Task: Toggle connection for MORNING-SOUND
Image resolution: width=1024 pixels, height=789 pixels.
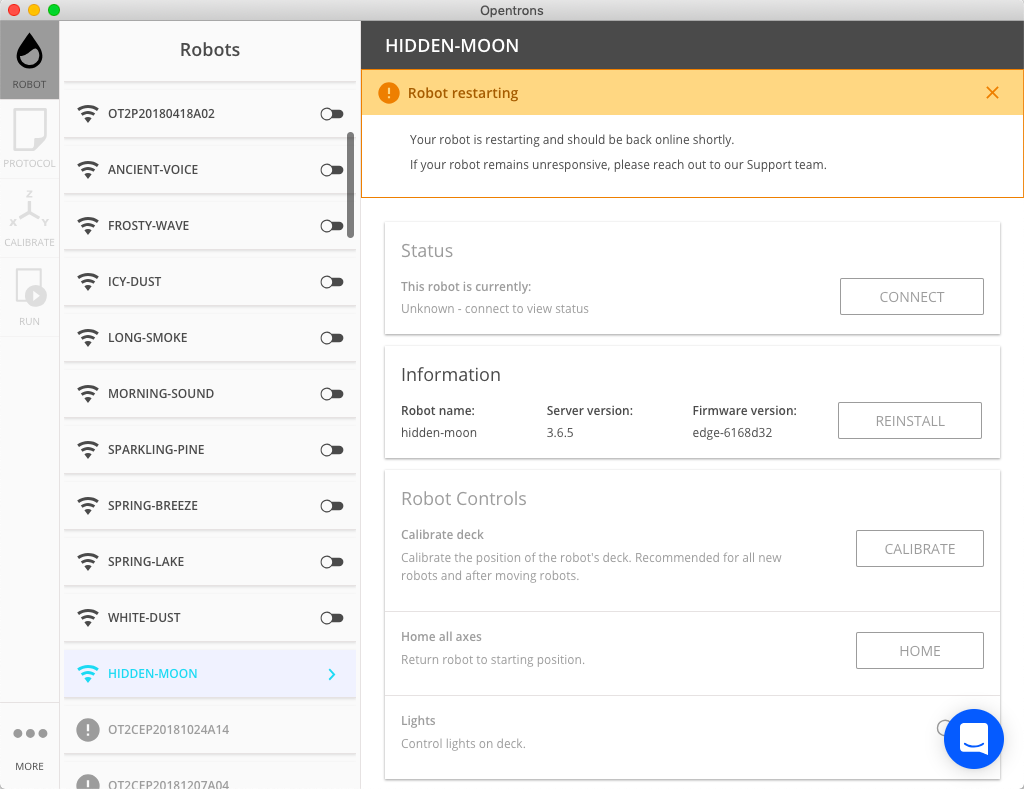Action: [x=332, y=394]
